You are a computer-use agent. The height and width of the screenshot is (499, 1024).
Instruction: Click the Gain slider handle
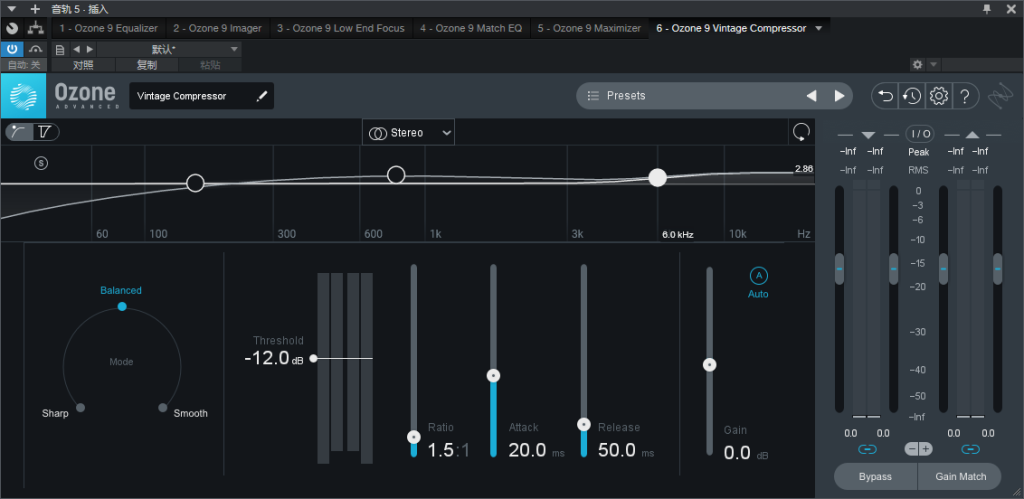point(710,364)
